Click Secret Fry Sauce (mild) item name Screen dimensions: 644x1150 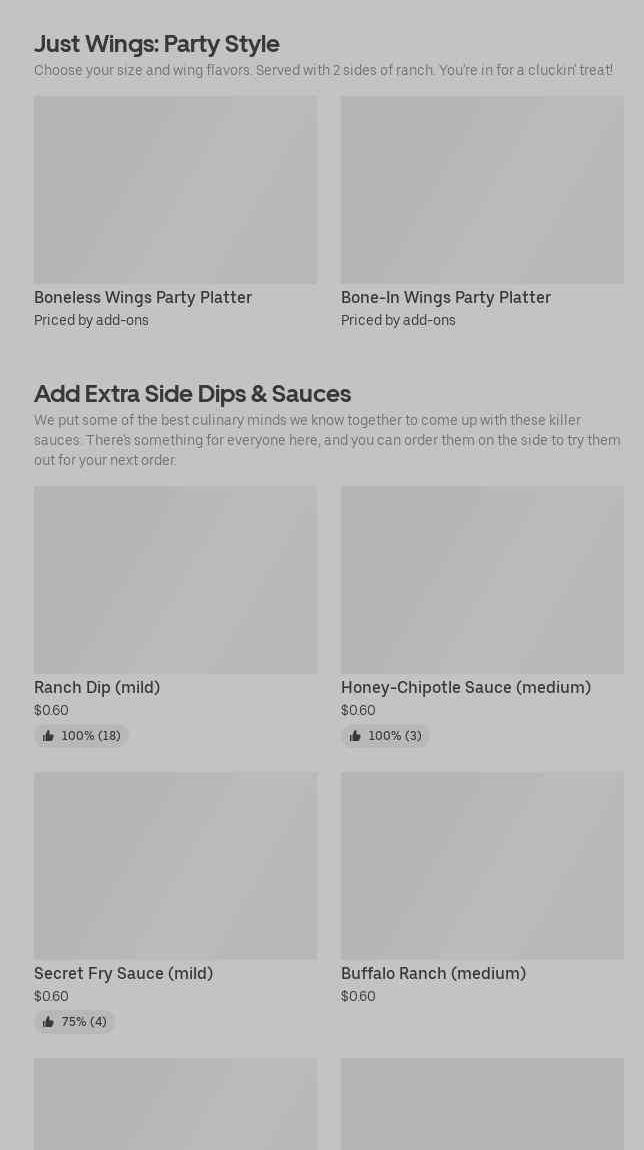(x=123, y=973)
